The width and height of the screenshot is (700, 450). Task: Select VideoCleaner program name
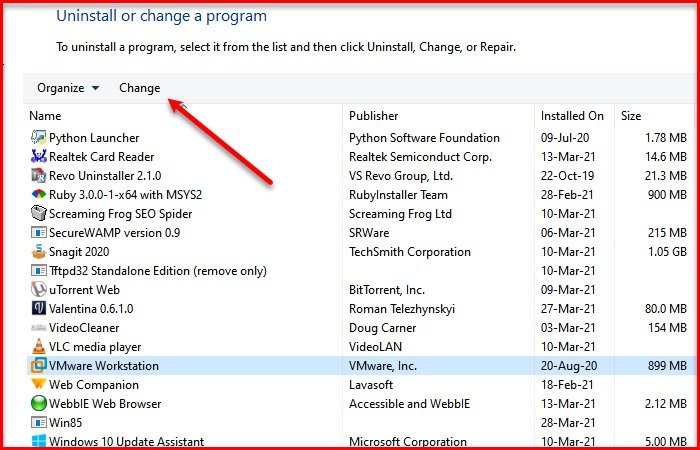tap(84, 328)
